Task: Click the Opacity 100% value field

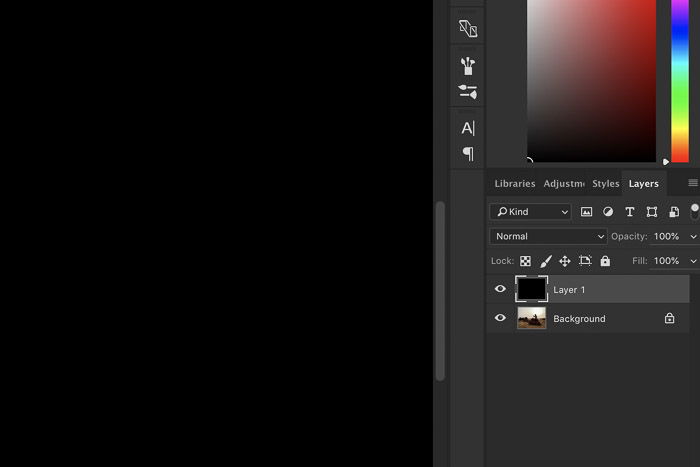Action: pyautogui.click(x=667, y=236)
